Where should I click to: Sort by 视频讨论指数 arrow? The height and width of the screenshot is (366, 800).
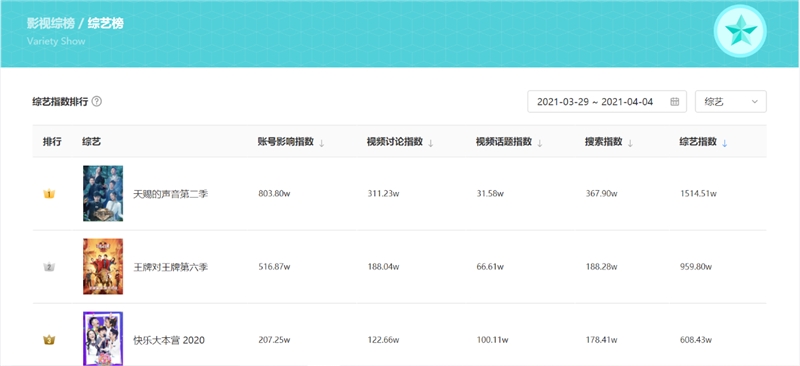(x=431, y=143)
